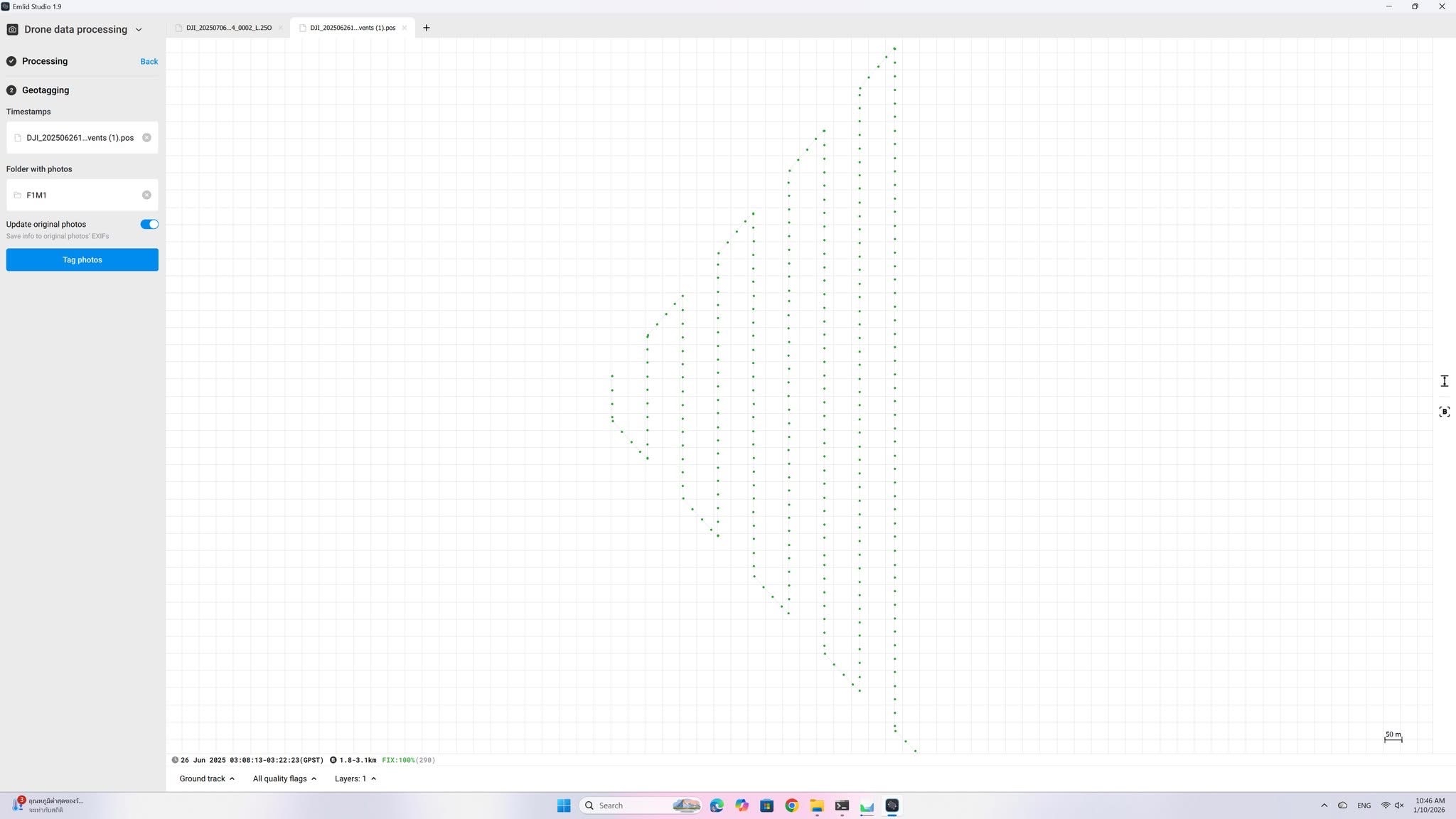Click the taskbar Search box
This screenshot has width=1456, height=819.
point(641,805)
